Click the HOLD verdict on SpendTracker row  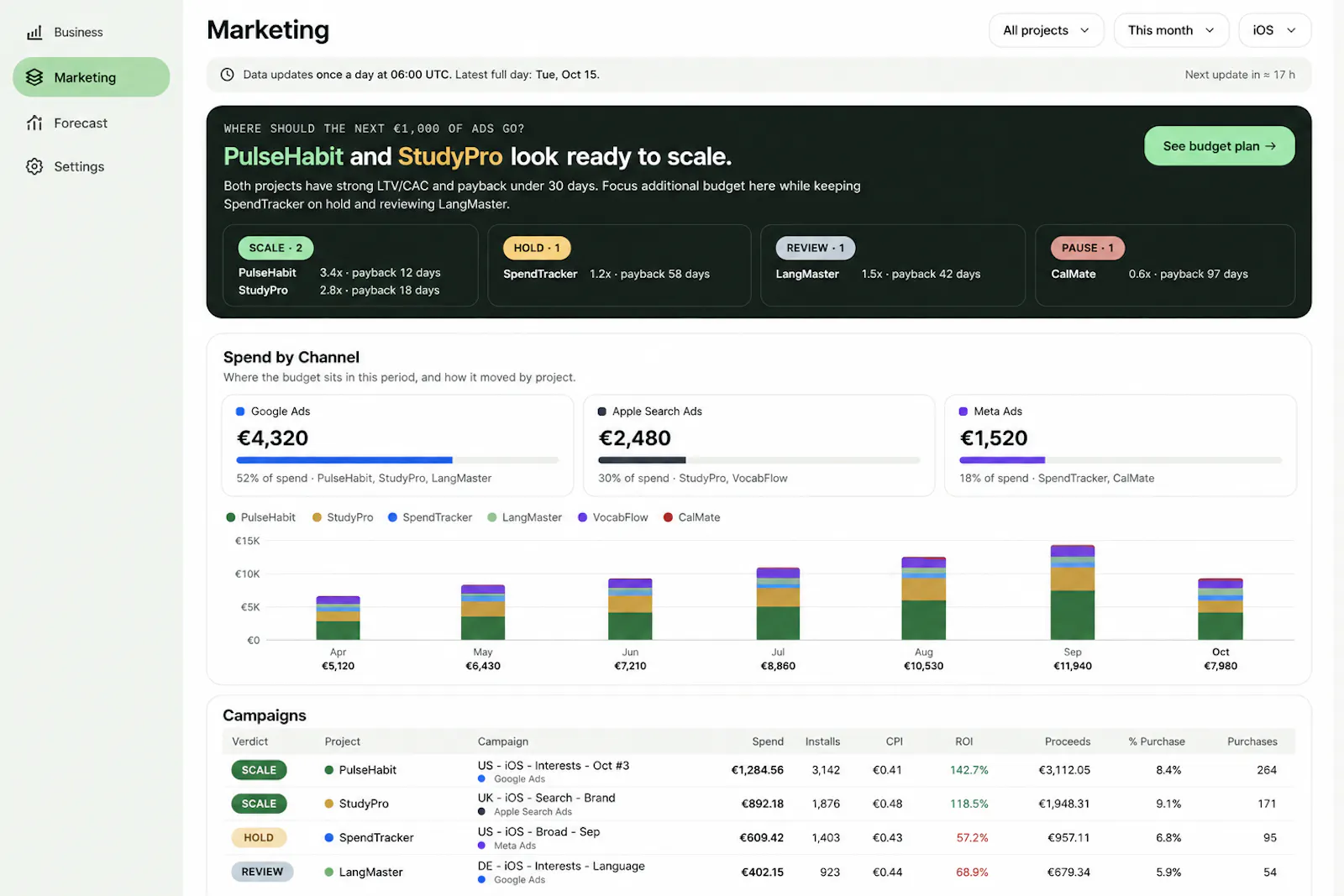click(x=259, y=837)
